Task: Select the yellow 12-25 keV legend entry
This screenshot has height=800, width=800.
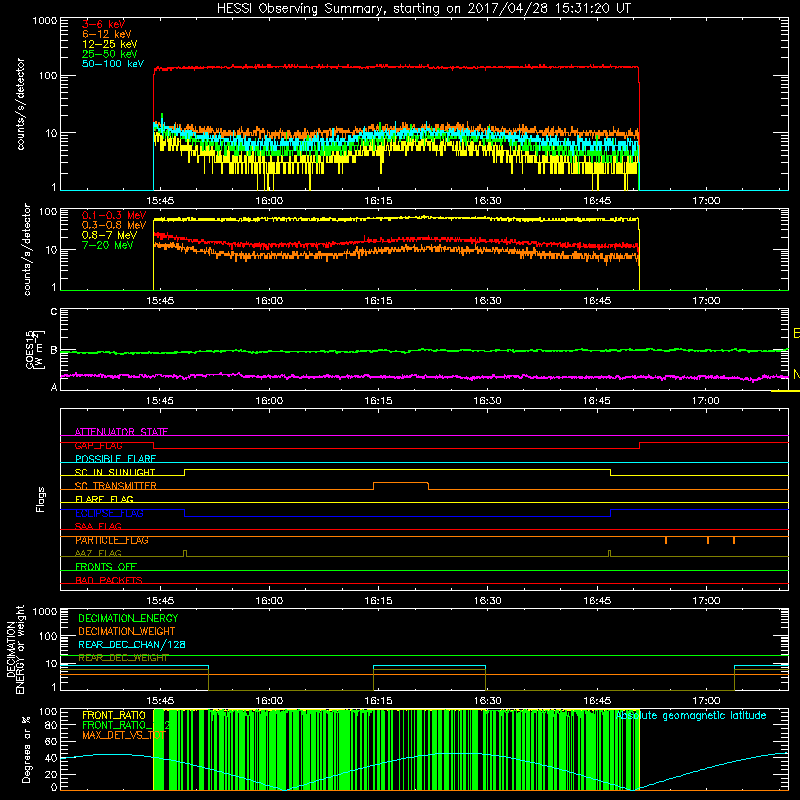Action: tap(110, 44)
